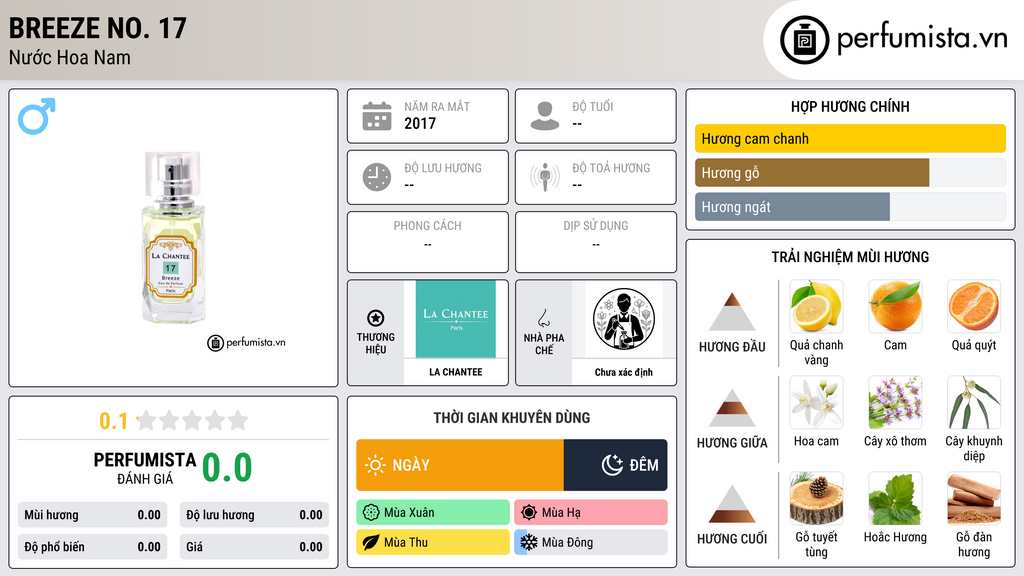Image resolution: width=1024 pixels, height=576 pixels.
Task: Open the La Chantee brand logo
Action: tap(456, 319)
